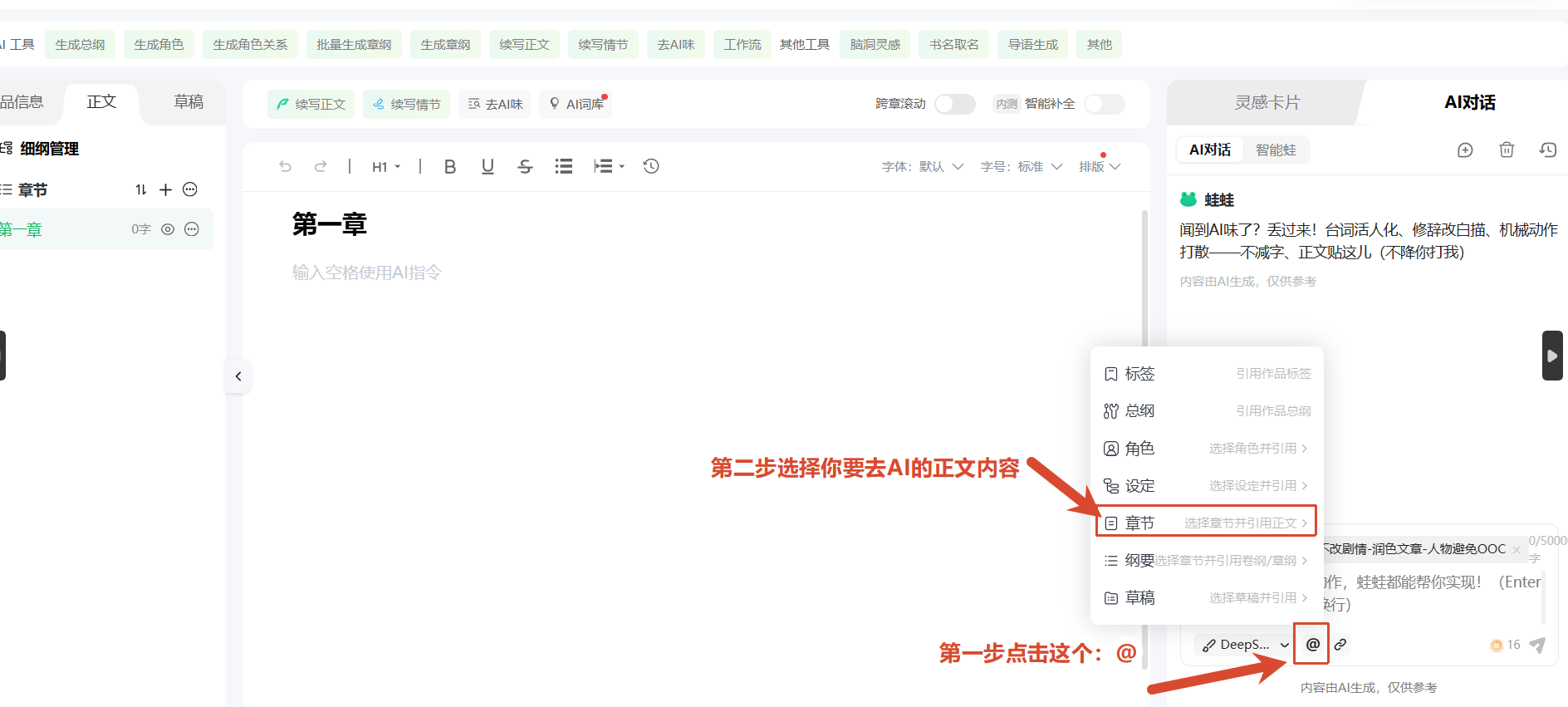Viewport: 1568px width, 707px height.
Task: Apply bold formatting with B icon
Action: point(450,166)
